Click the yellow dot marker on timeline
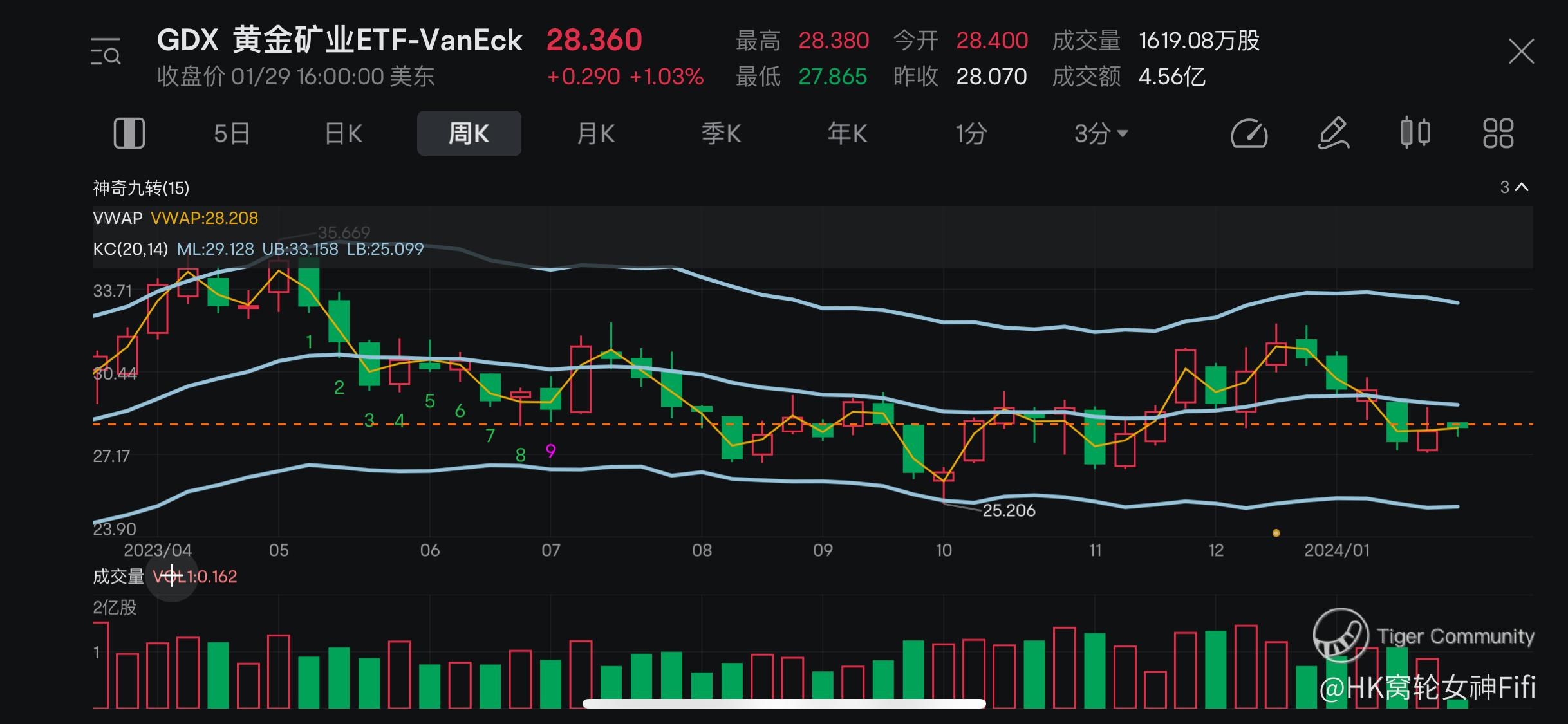The image size is (1568, 724). (x=1276, y=533)
